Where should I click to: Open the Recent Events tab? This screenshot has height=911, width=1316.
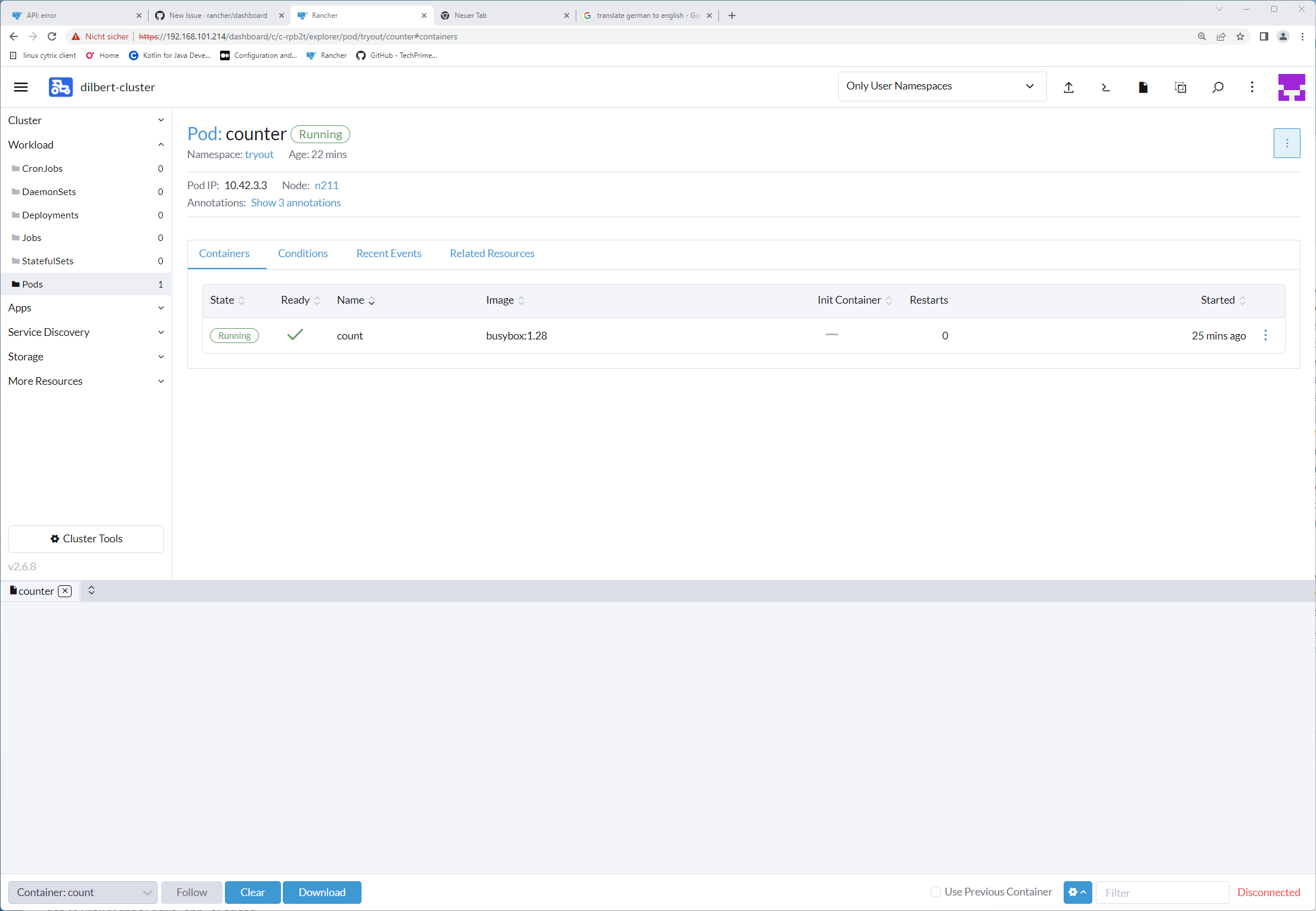pyautogui.click(x=388, y=253)
